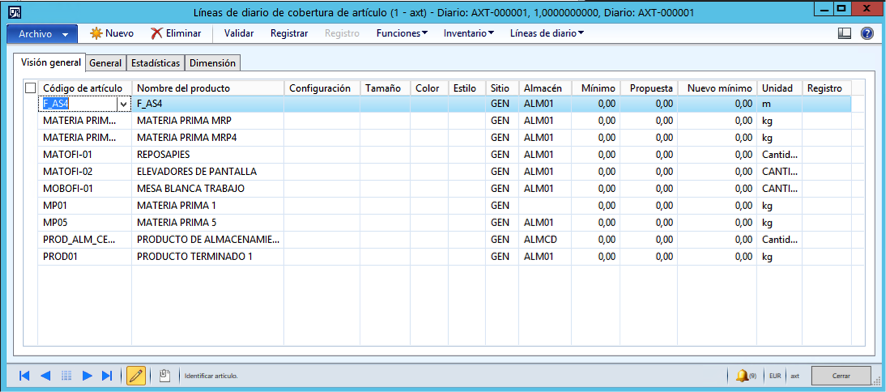Select the PROD01 item code cell
This screenshot has width=886, height=392.
(x=85, y=256)
